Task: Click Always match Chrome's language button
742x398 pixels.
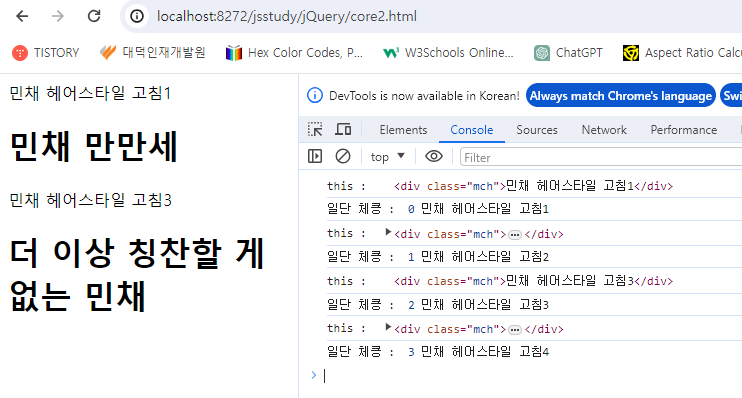Action: tap(620, 96)
